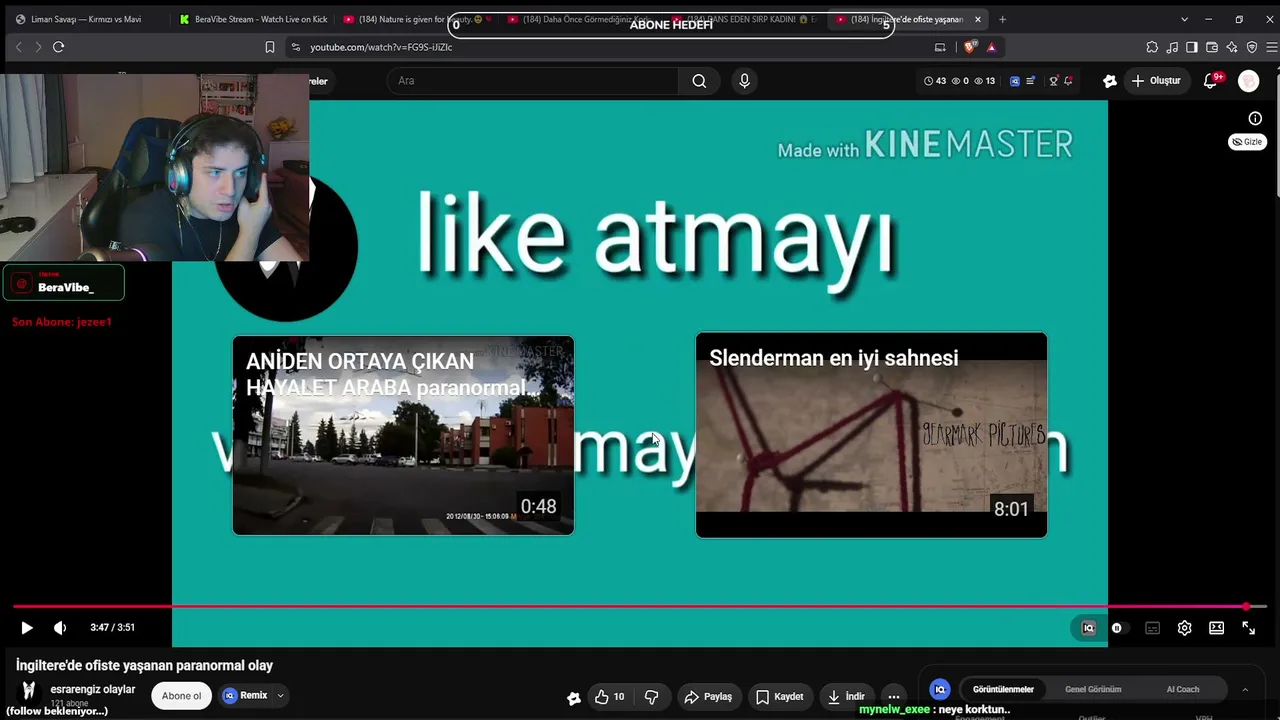Toggle the subtitles button in the player

1152,628
